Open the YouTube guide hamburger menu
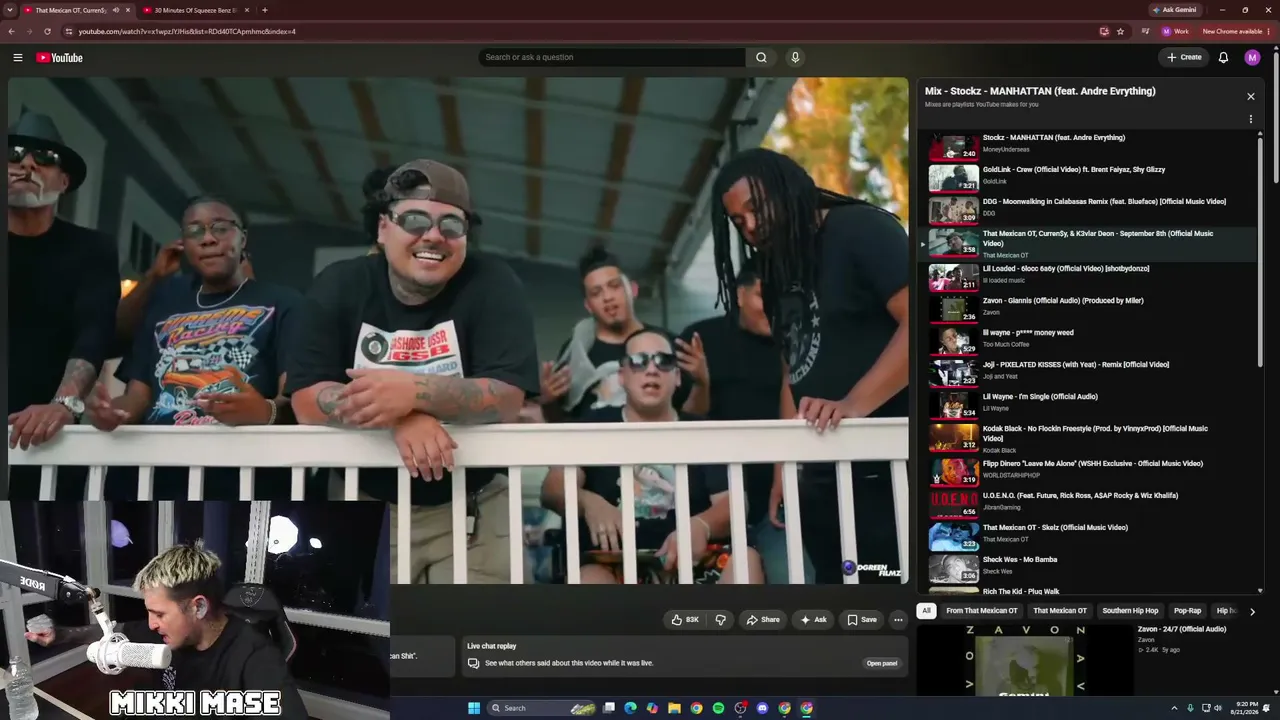The image size is (1280, 720). [18, 58]
